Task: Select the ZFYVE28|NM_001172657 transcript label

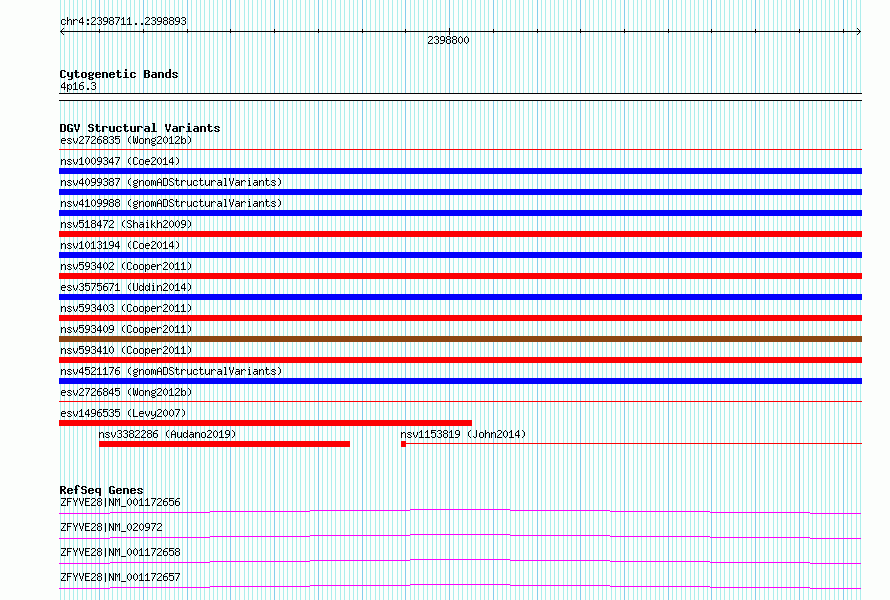Action: click(x=120, y=577)
